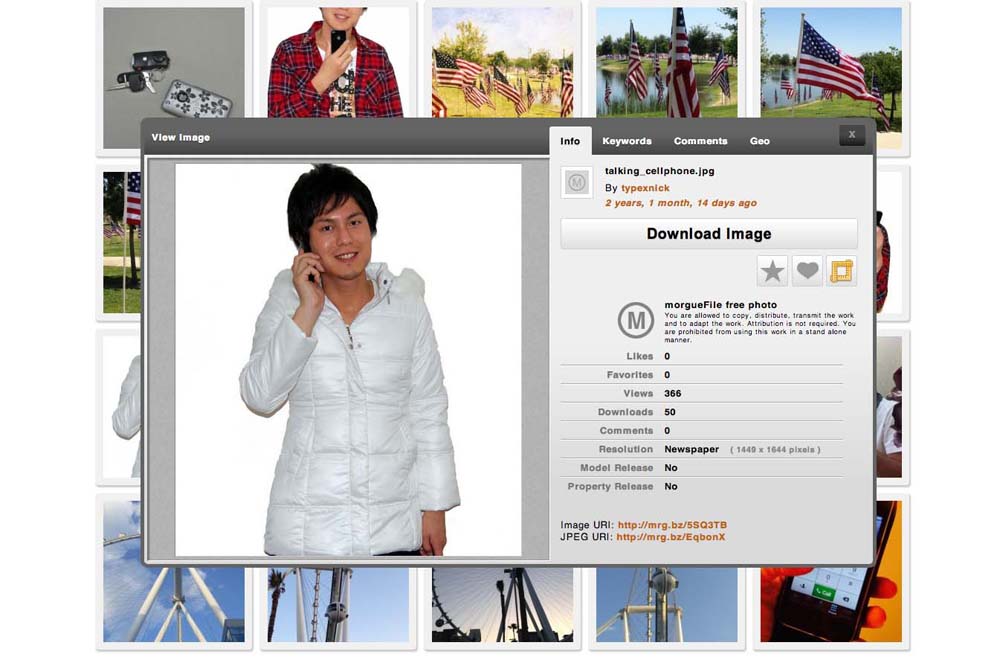Open the Ferris wheel hub blue sky thumbnail
1000x657 pixels.
coord(666,605)
